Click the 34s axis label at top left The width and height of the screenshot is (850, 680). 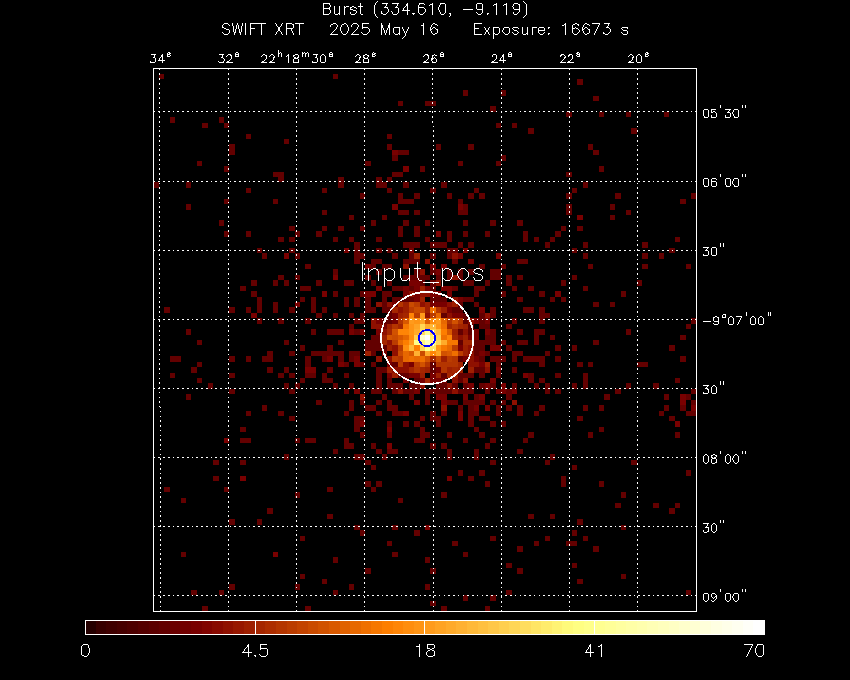click(x=160, y=58)
